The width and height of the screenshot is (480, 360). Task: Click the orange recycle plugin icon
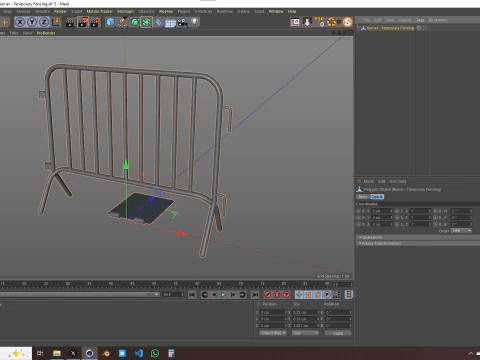coord(331,22)
